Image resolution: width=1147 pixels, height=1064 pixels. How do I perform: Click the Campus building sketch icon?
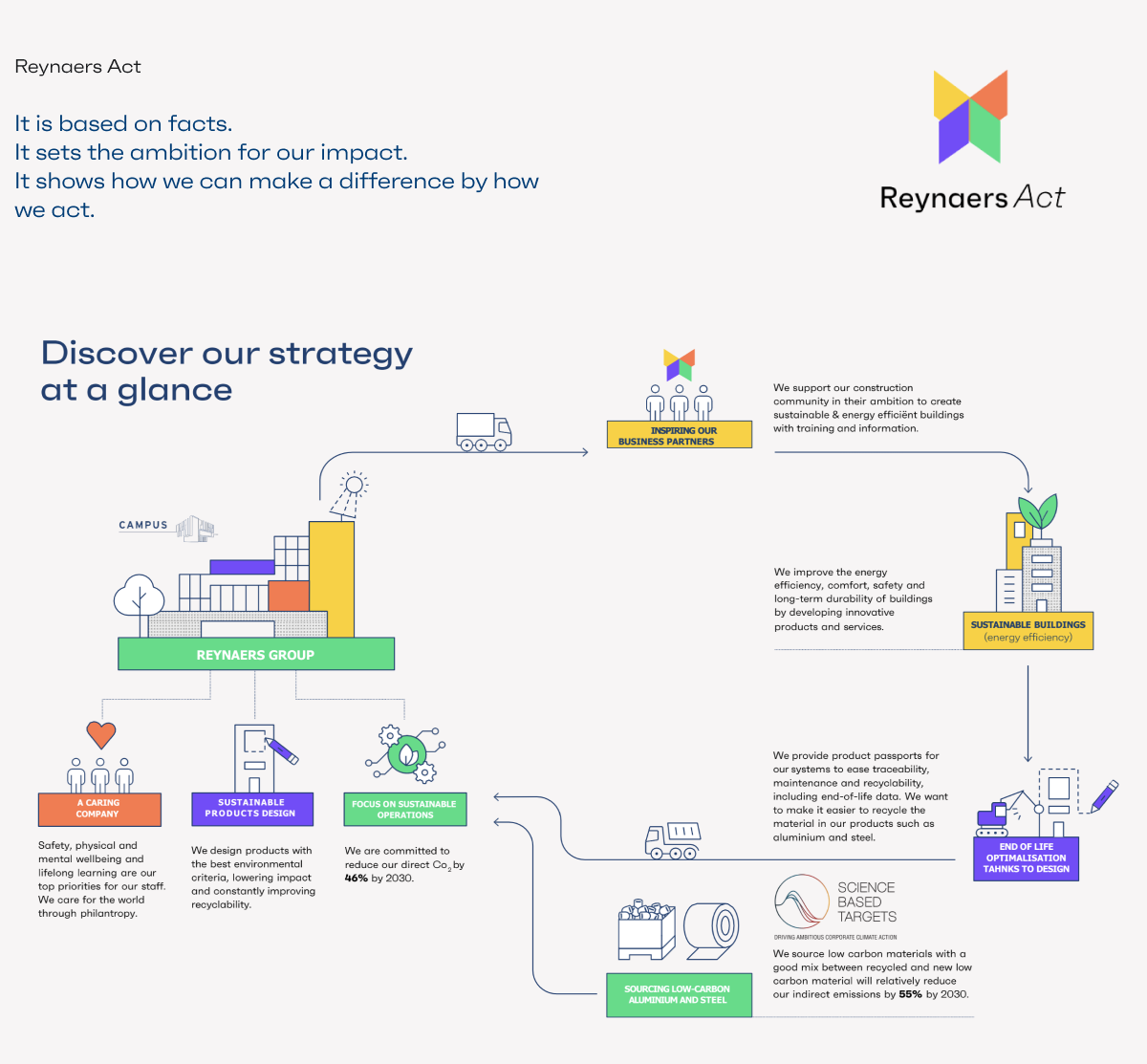196,529
